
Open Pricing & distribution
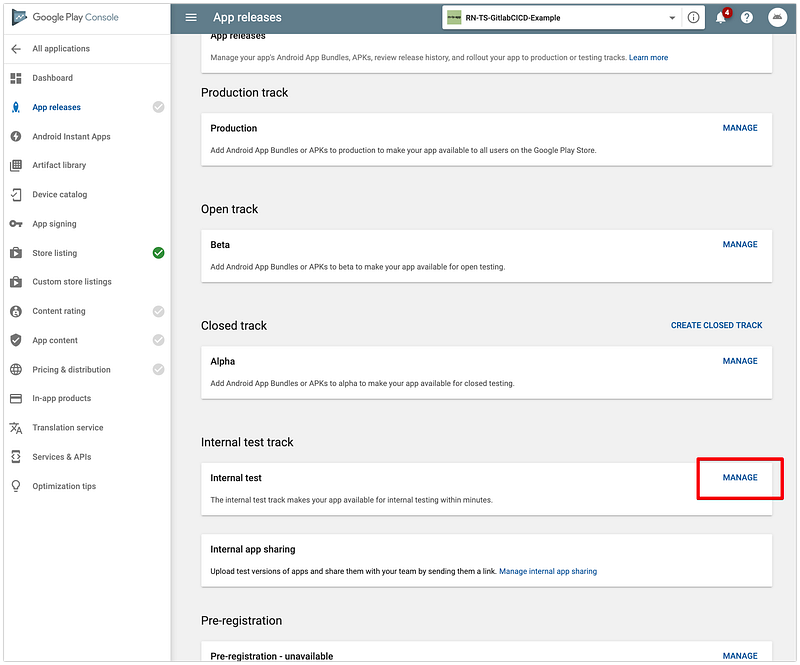tap(71, 370)
